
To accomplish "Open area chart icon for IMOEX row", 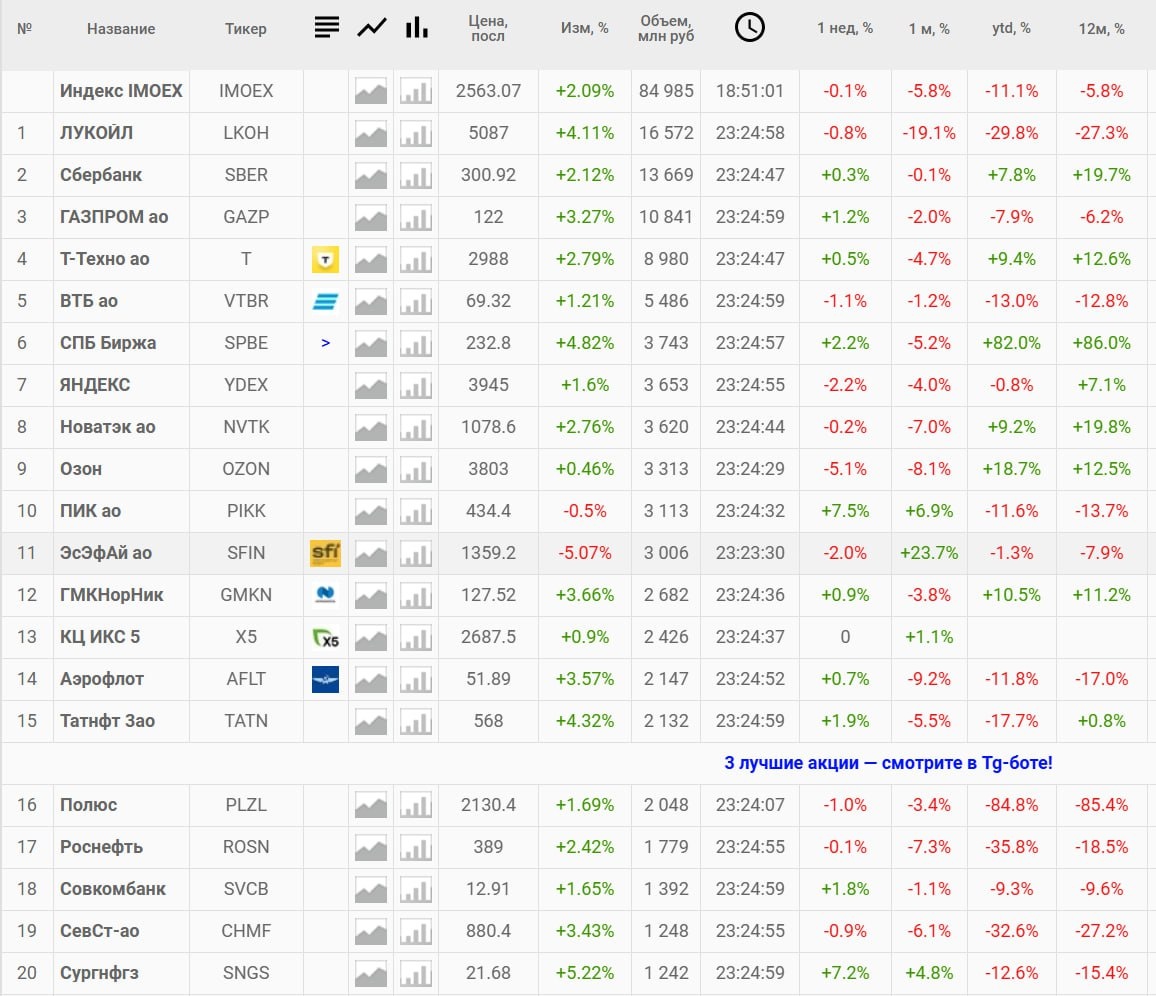I will (371, 92).
